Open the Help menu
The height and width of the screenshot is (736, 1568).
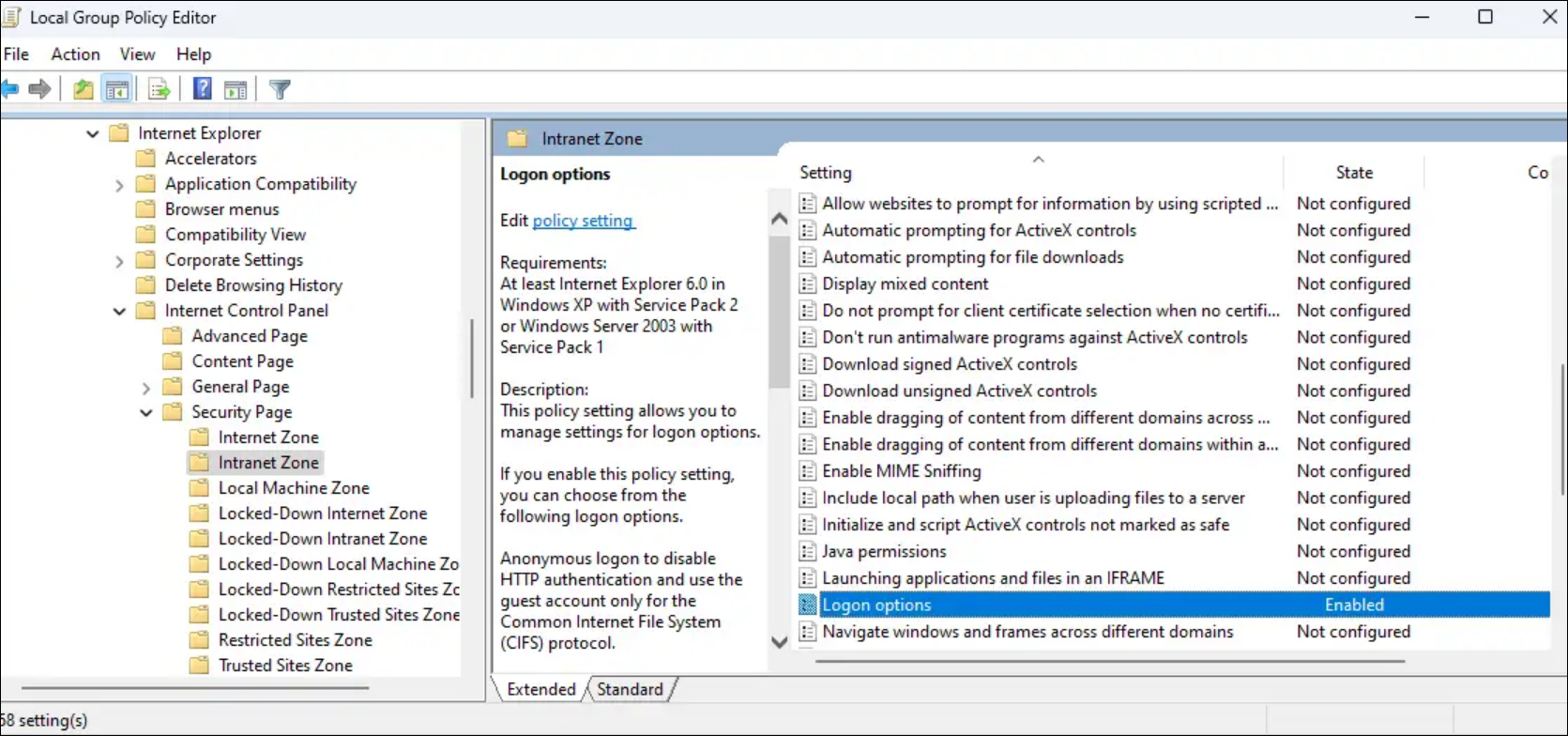(193, 54)
